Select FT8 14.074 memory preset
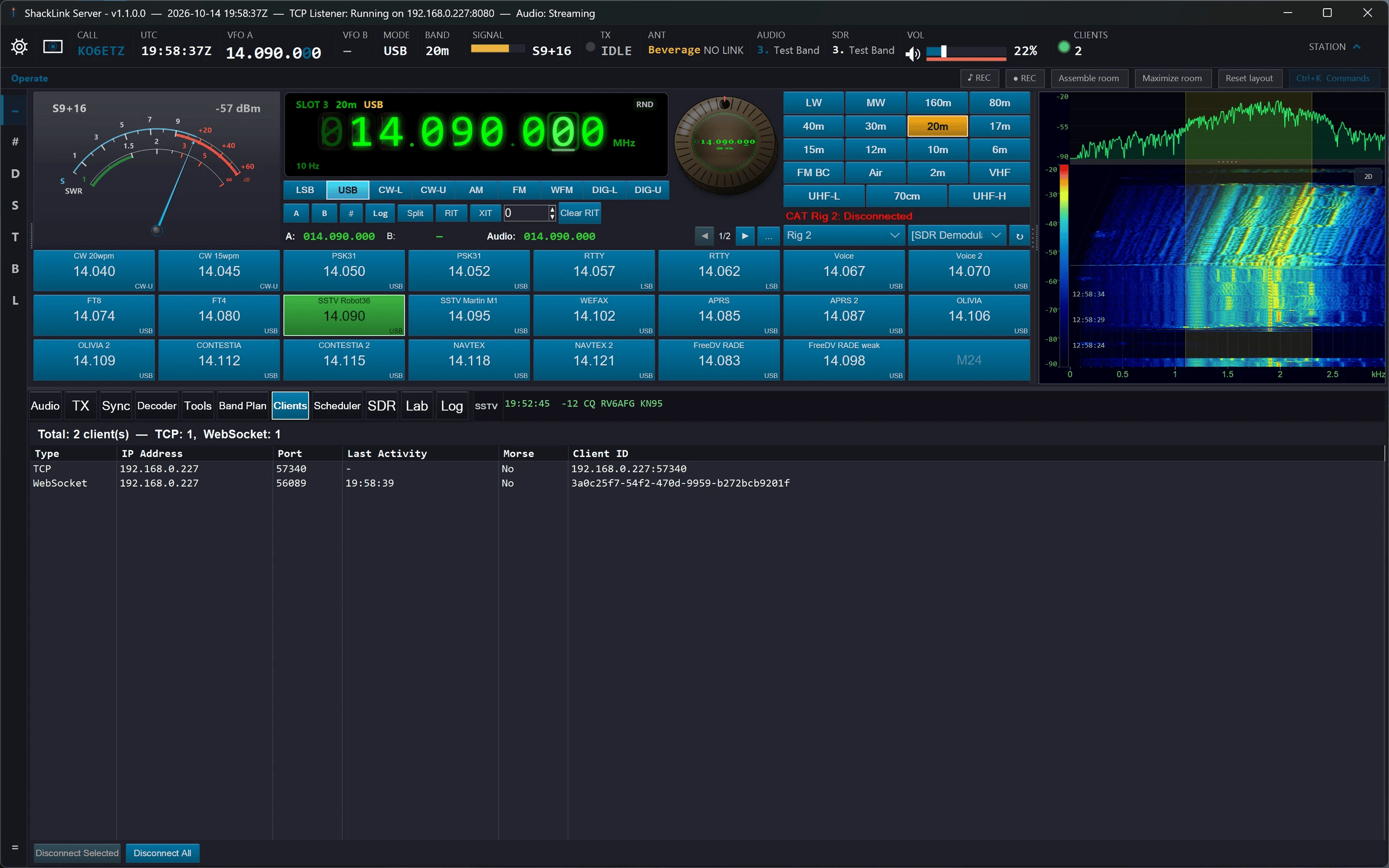 [94, 315]
